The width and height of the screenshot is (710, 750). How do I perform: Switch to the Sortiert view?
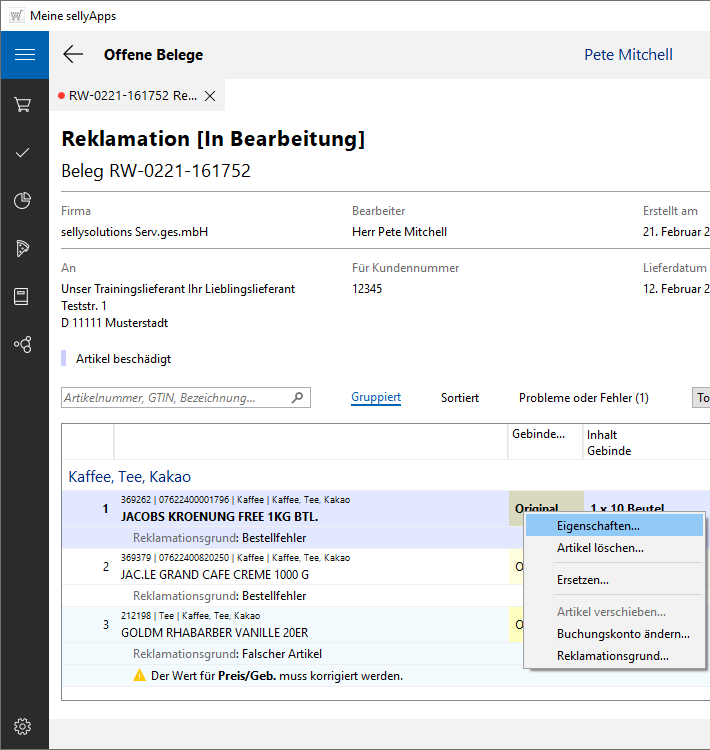coord(460,398)
